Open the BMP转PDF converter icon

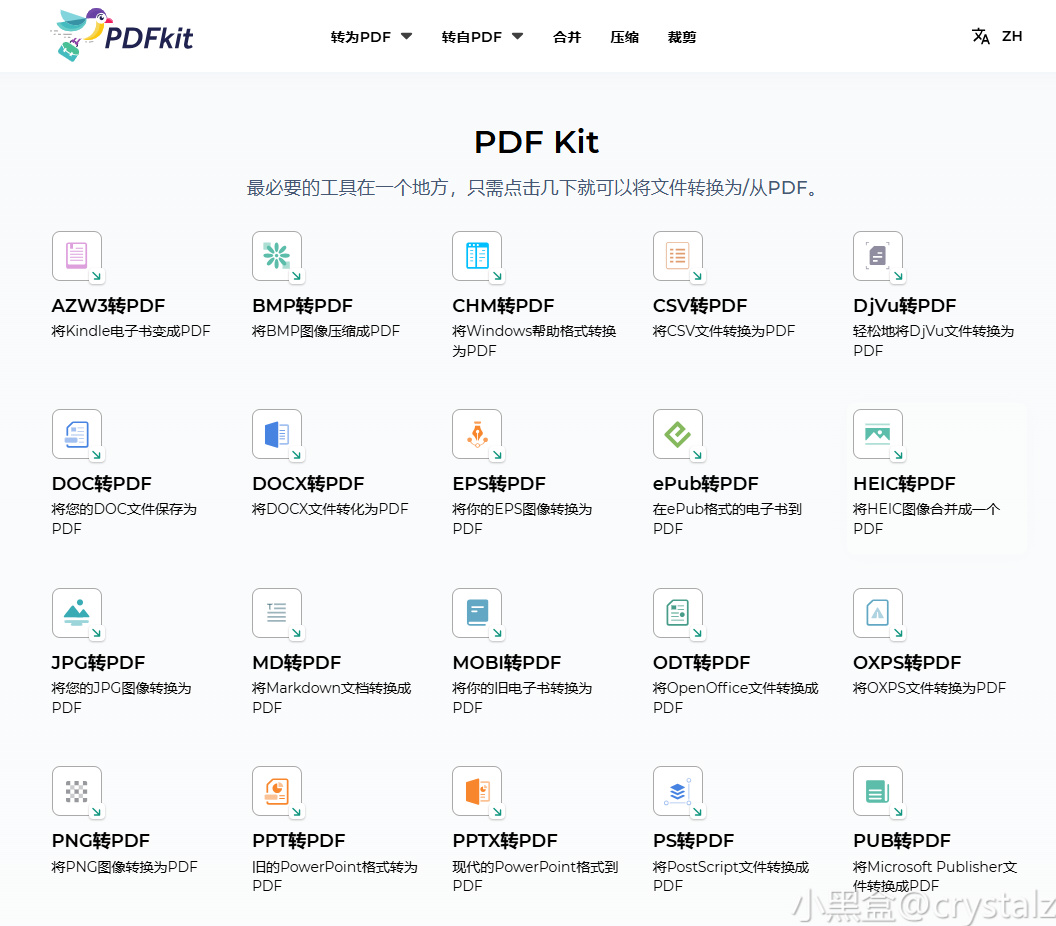277,256
